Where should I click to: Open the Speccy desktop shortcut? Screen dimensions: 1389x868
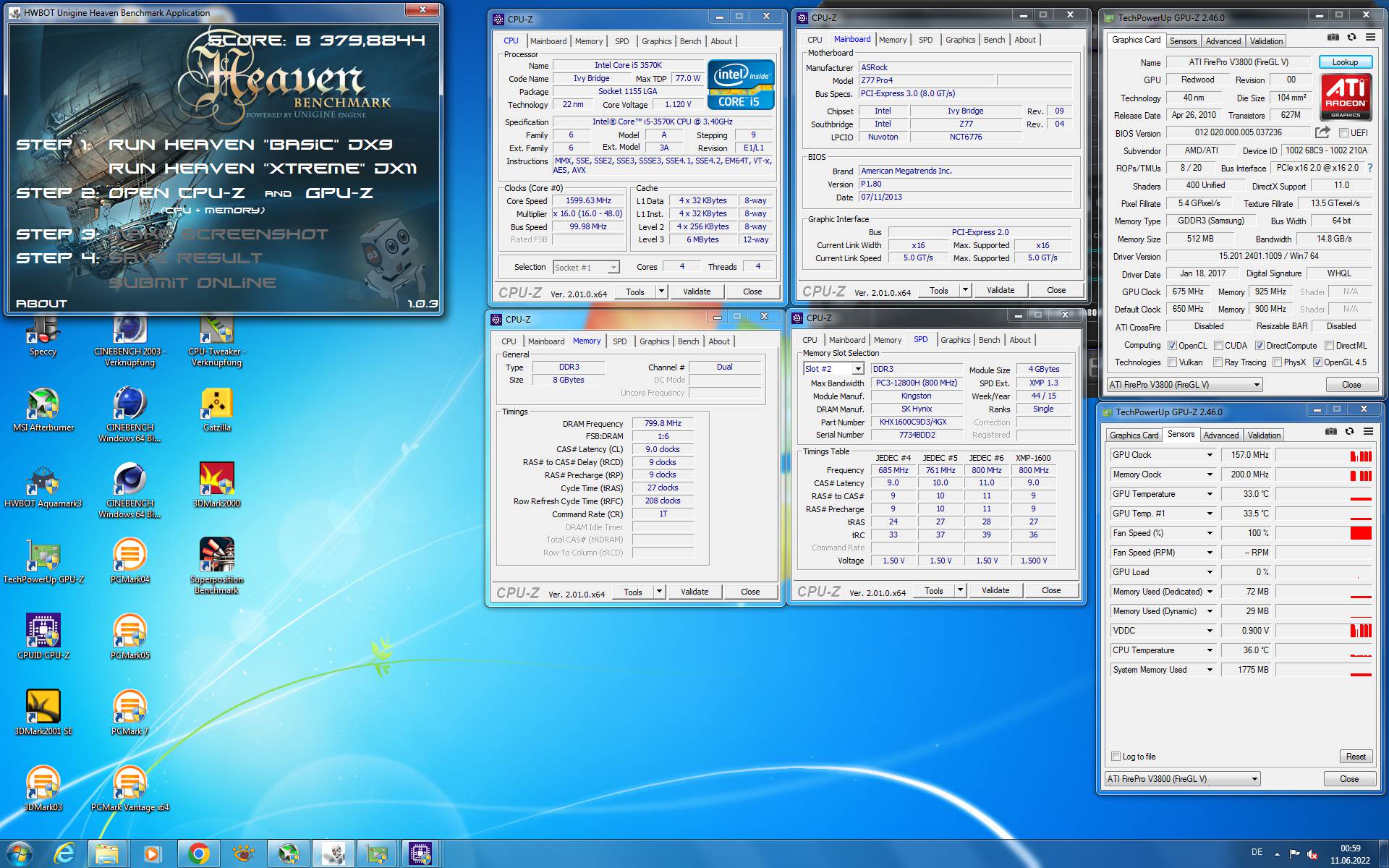pos(43,337)
